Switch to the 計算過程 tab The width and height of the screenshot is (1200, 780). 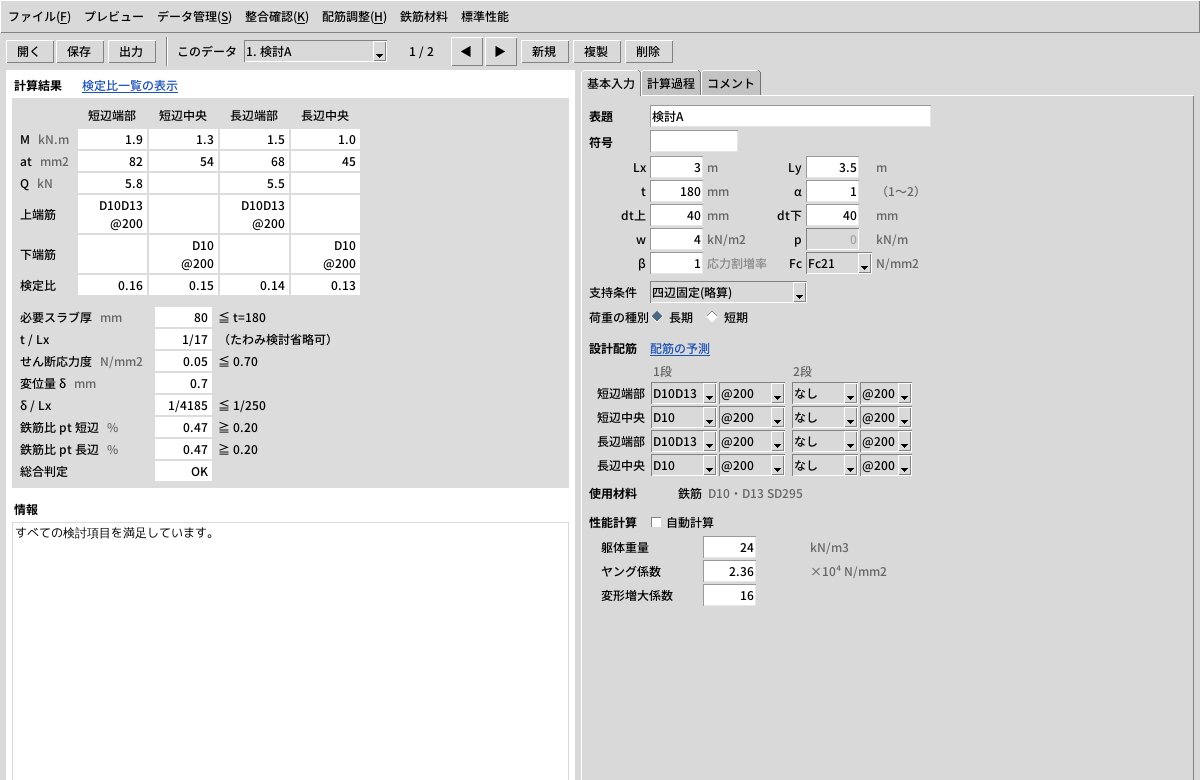tap(670, 83)
